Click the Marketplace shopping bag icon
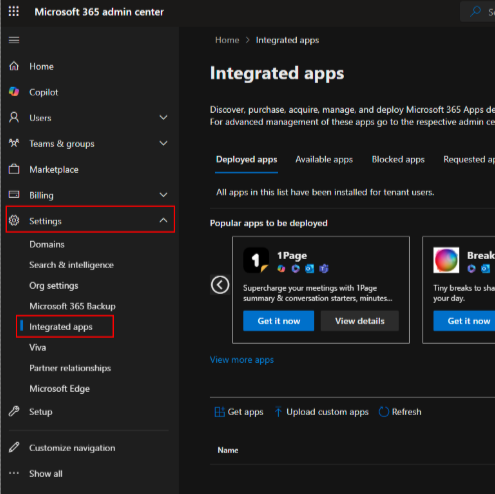The height and width of the screenshot is (494, 495). click(x=14, y=169)
